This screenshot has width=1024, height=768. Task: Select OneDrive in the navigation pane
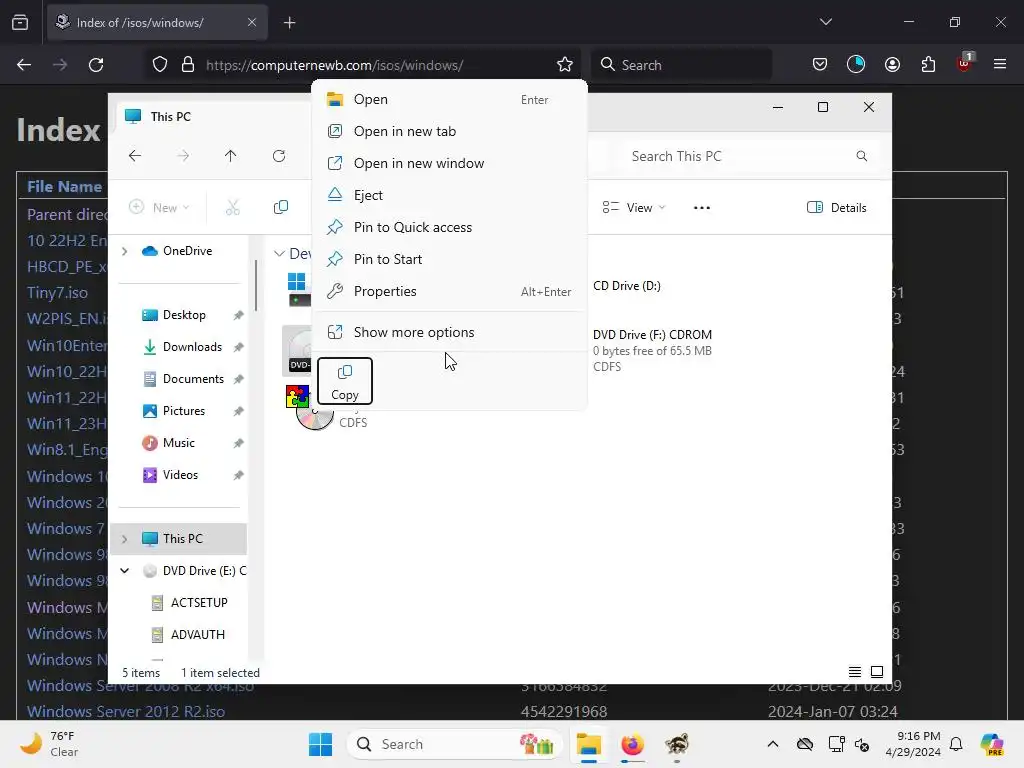pyautogui.click(x=187, y=251)
